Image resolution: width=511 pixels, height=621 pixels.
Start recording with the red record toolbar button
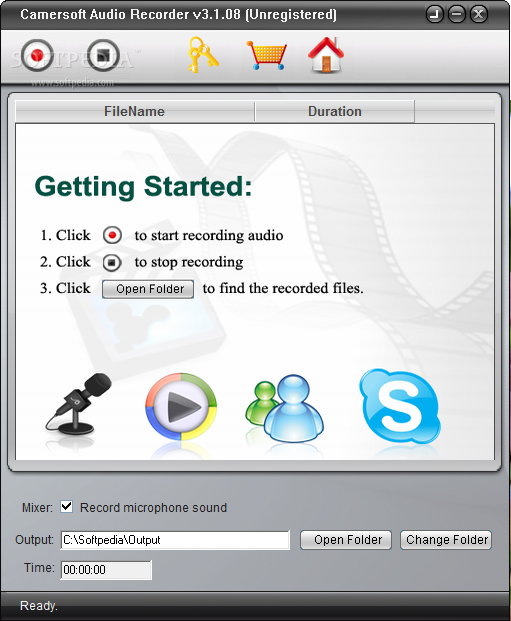(x=37, y=55)
